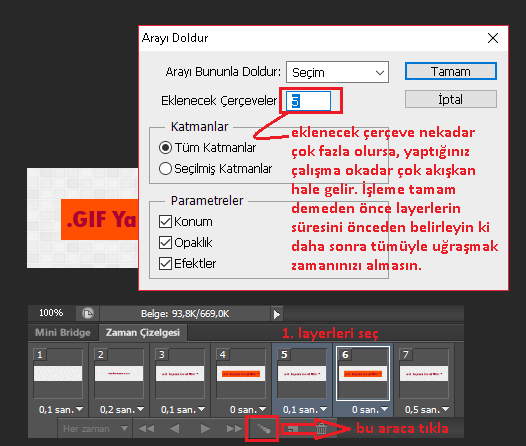Click the tween animation frames icon
This screenshot has width=526, height=446.
[x=263, y=429]
